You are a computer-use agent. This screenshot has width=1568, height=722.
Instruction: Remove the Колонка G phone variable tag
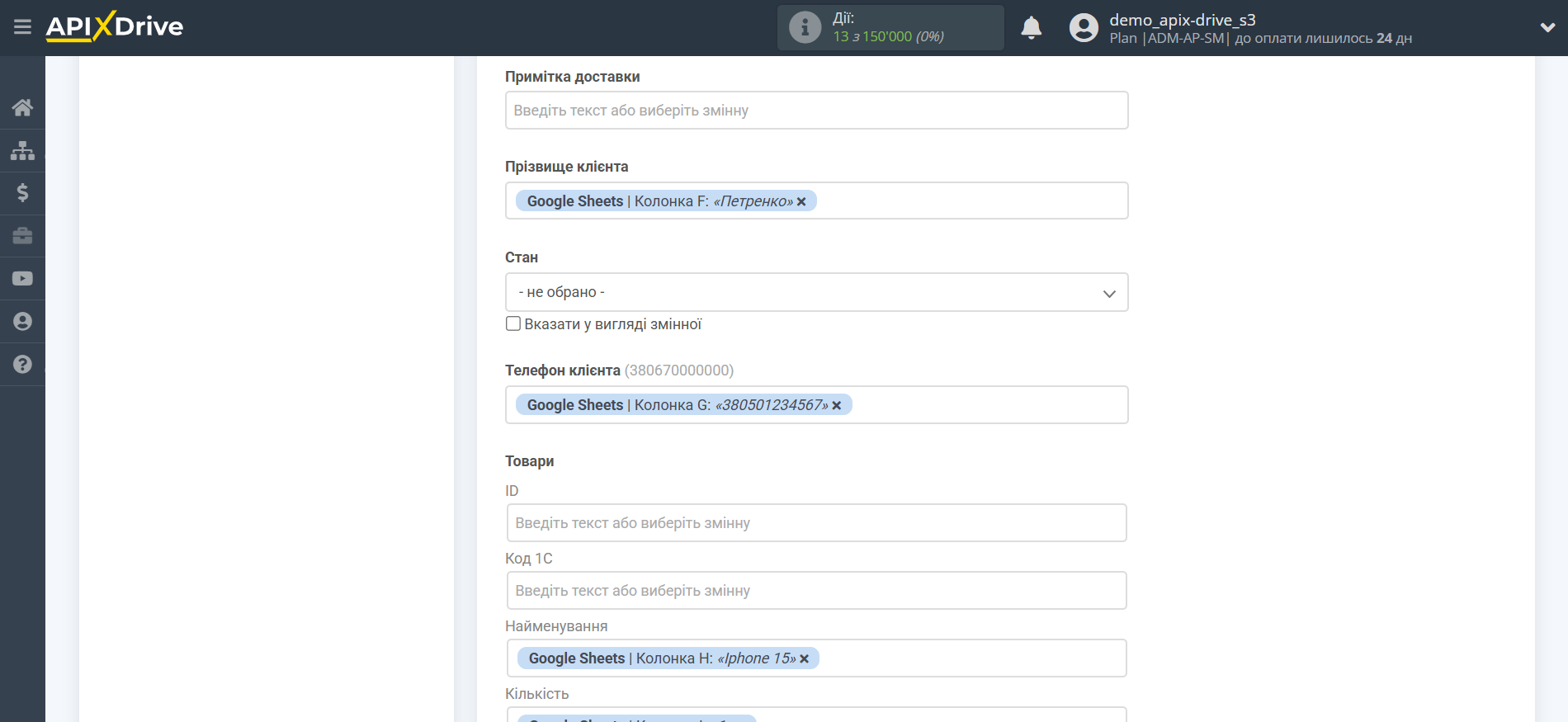(837, 405)
